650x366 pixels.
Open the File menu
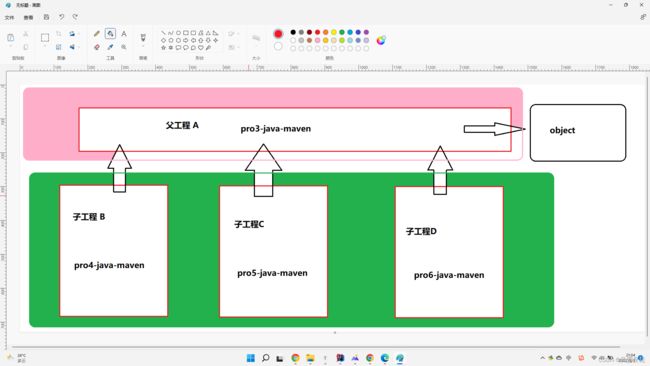pos(9,17)
